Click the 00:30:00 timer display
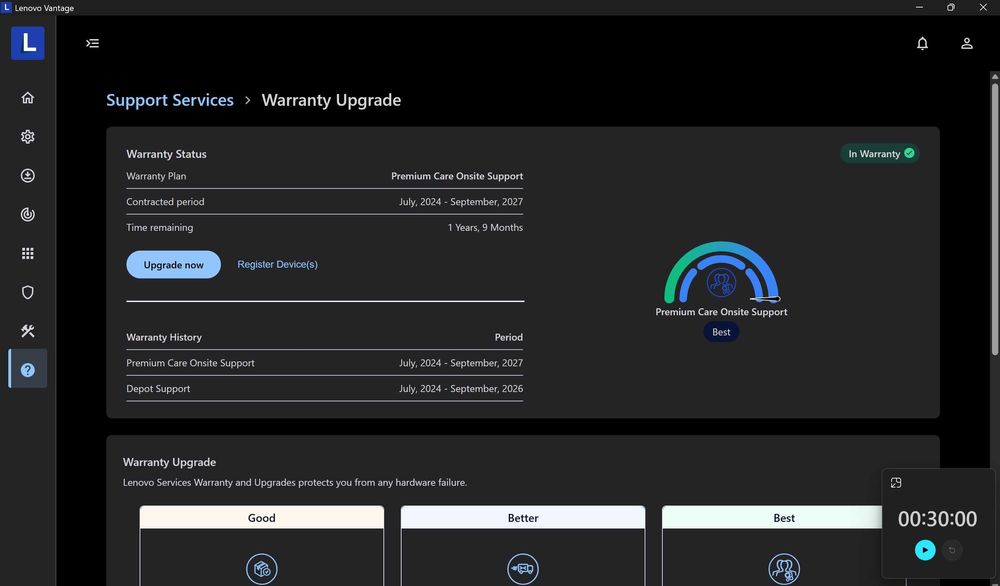The image size is (1000, 586). pyautogui.click(x=938, y=519)
